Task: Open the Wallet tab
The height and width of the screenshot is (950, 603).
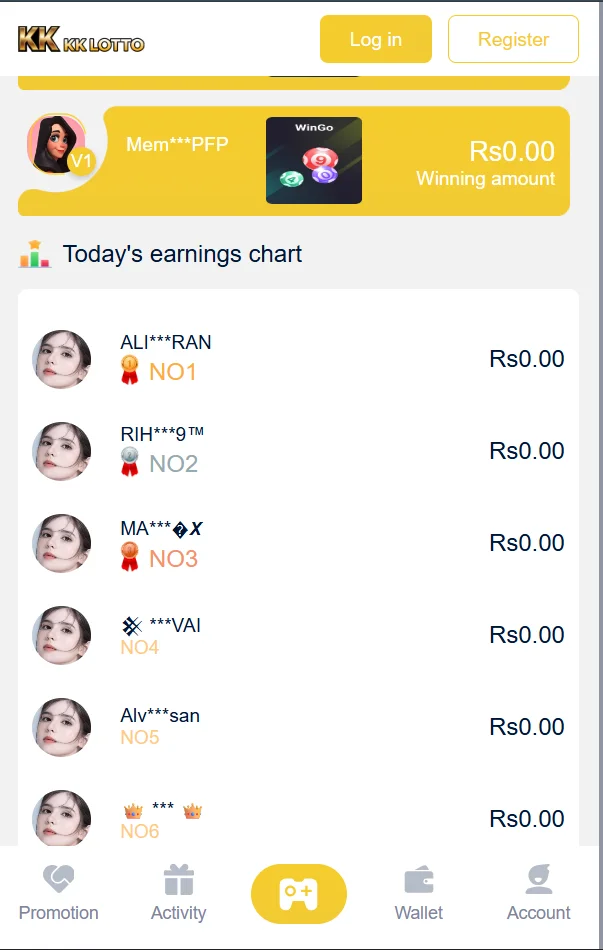Action: click(419, 894)
